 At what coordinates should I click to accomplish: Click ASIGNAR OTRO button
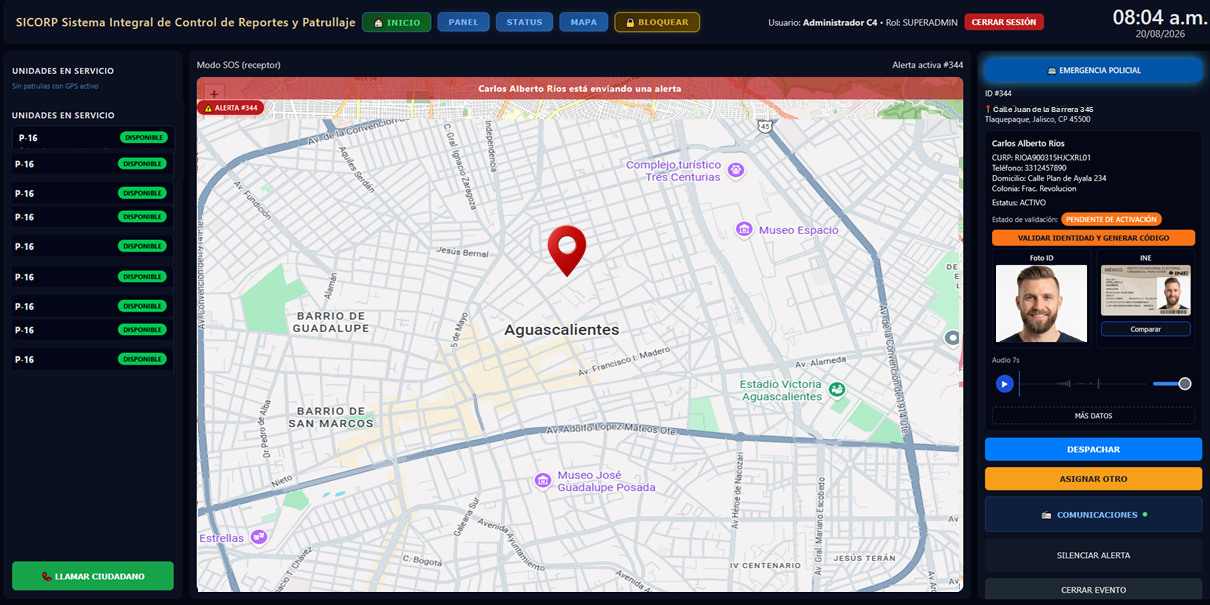(1093, 479)
